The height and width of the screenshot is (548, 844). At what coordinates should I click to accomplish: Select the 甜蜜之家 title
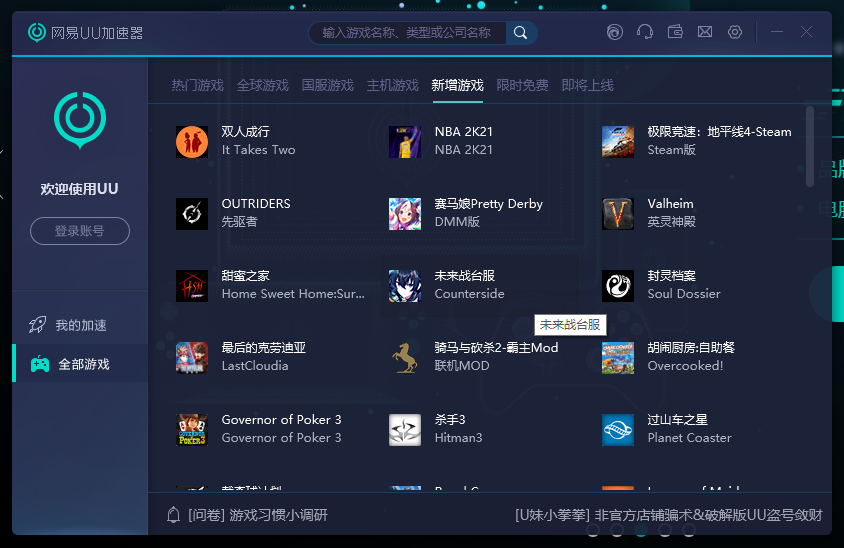(245, 276)
